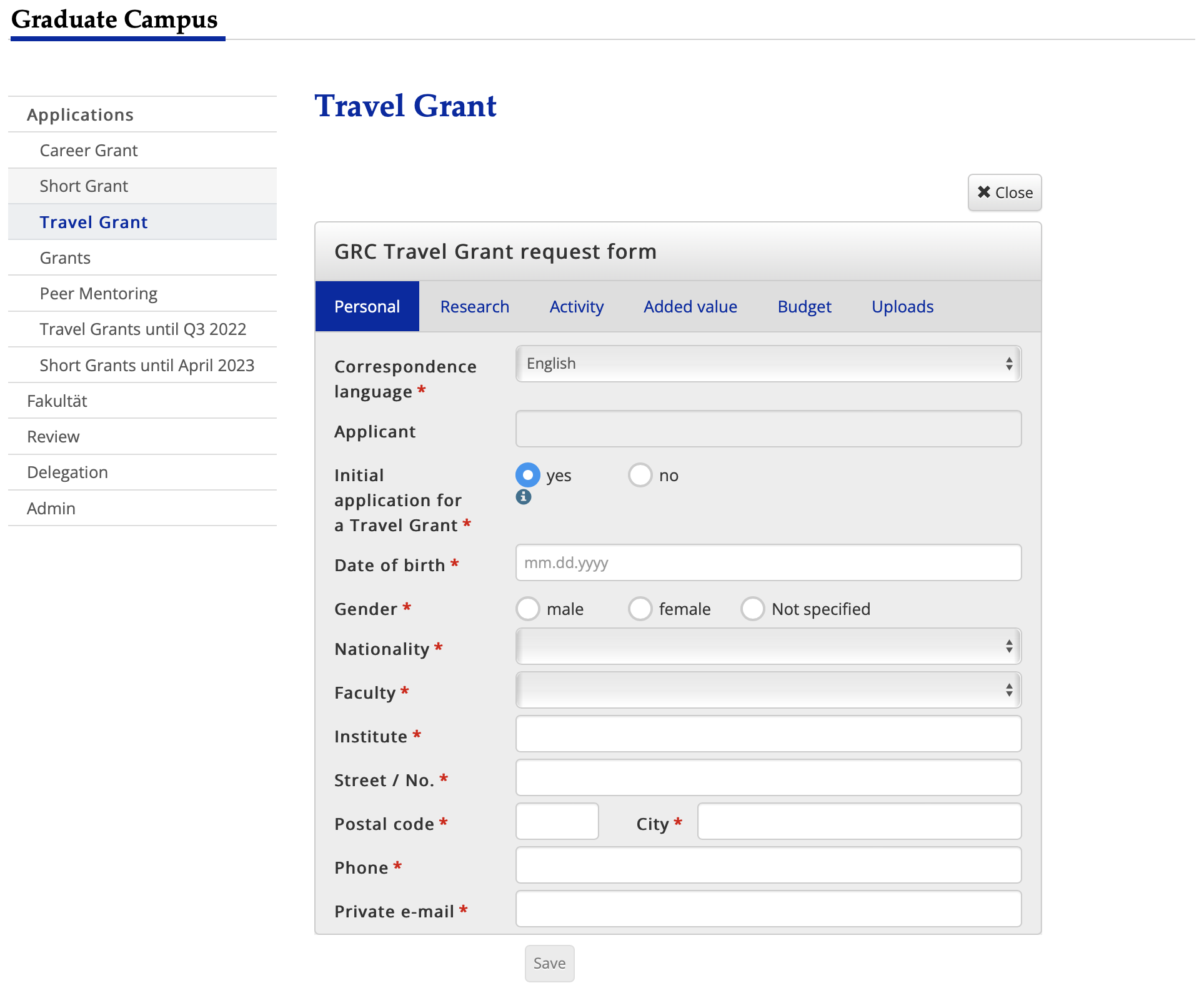
Task: Click the Uploads tab icon
Action: [900, 306]
